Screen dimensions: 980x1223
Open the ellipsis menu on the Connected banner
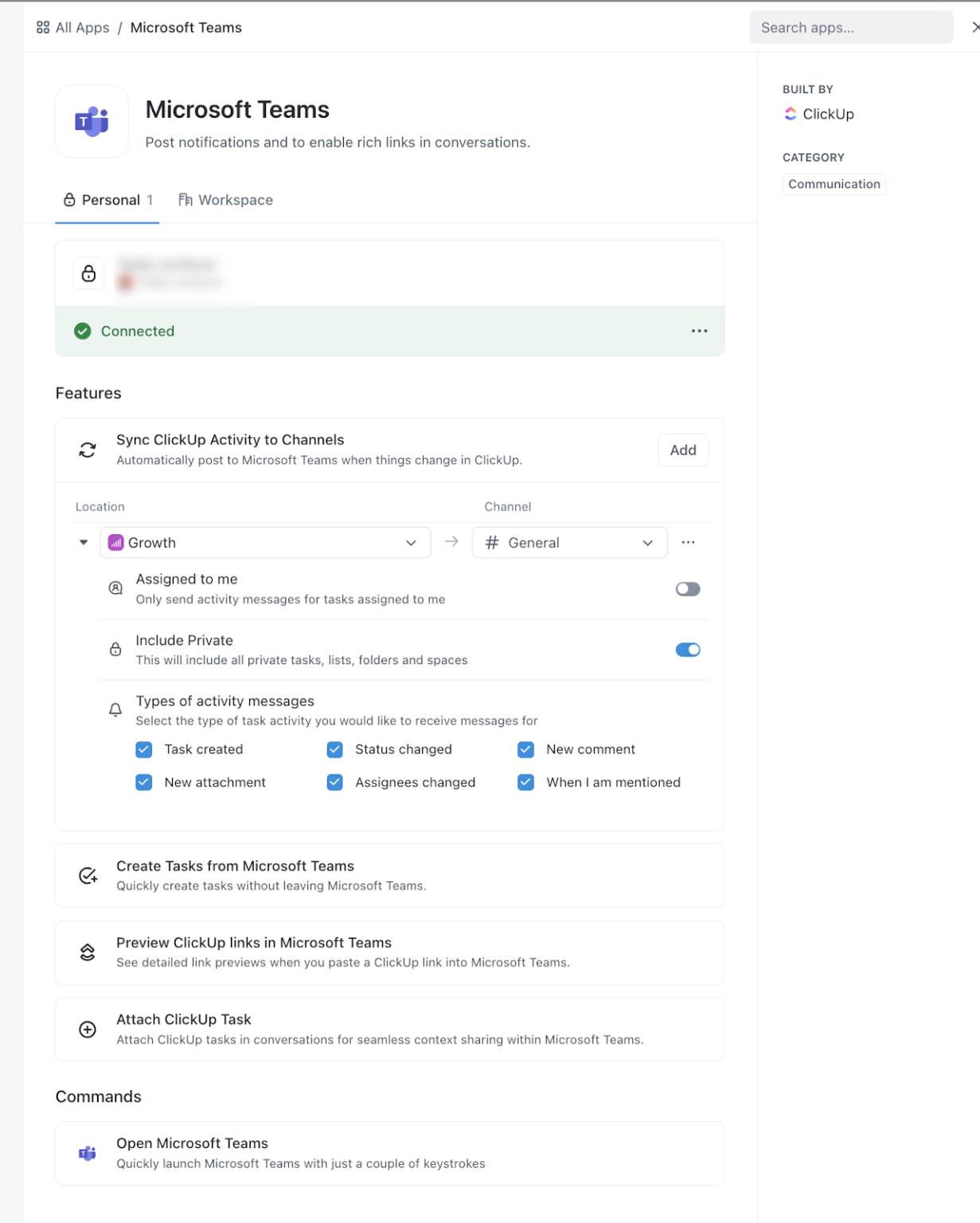pos(698,330)
